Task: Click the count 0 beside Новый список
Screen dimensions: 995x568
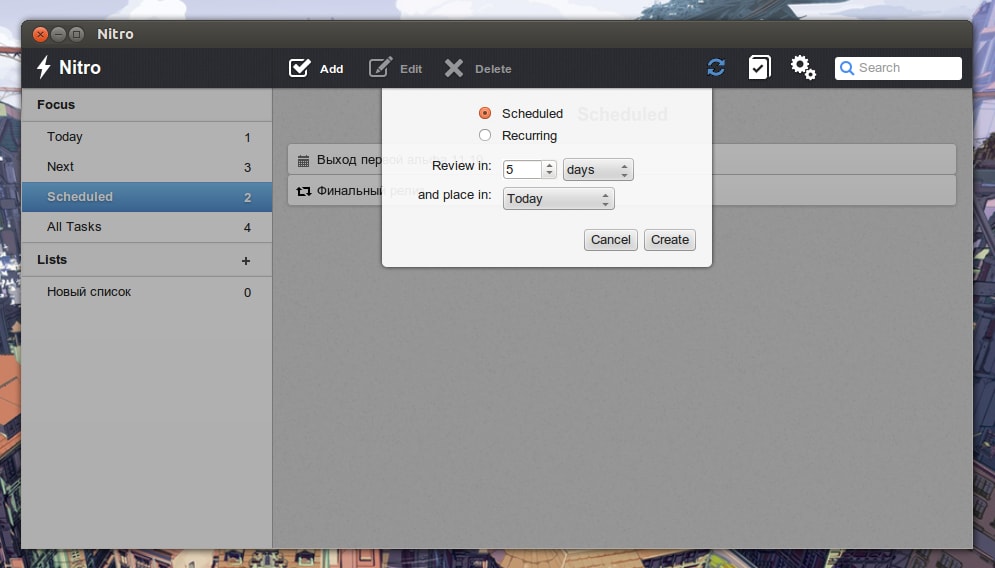Action: (247, 293)
